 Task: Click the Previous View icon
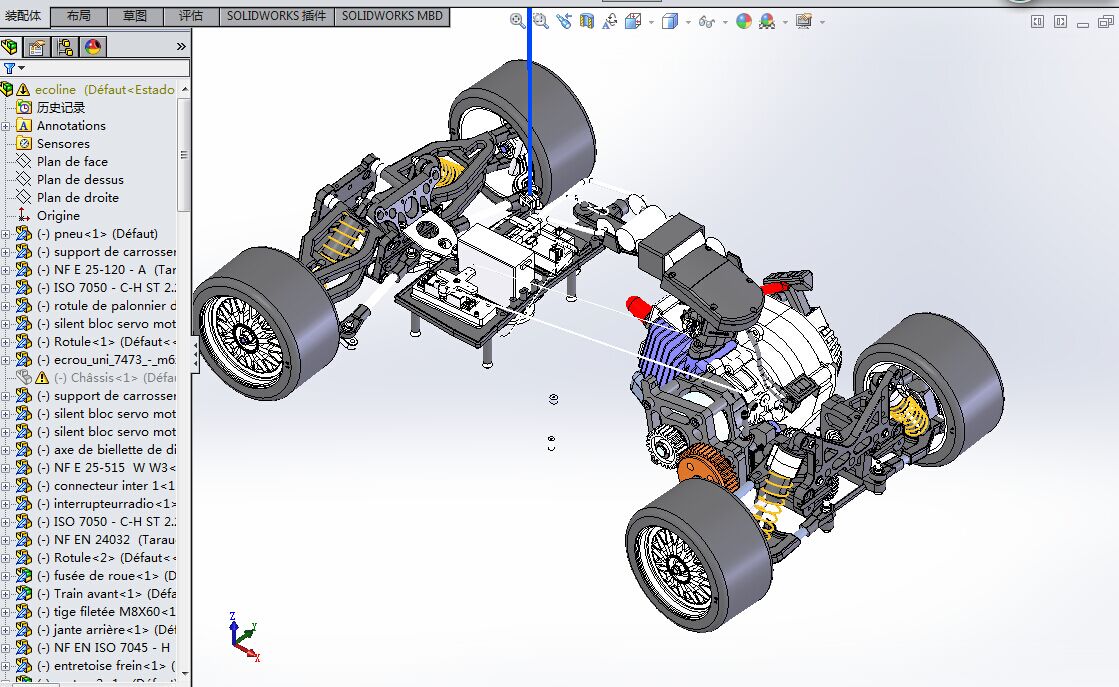564,21
